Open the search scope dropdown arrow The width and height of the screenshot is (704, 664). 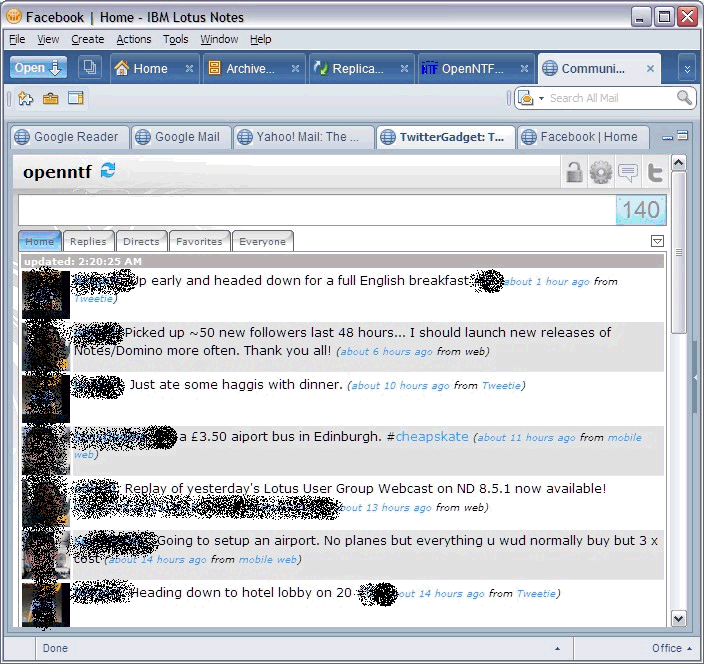coord(541,98)
